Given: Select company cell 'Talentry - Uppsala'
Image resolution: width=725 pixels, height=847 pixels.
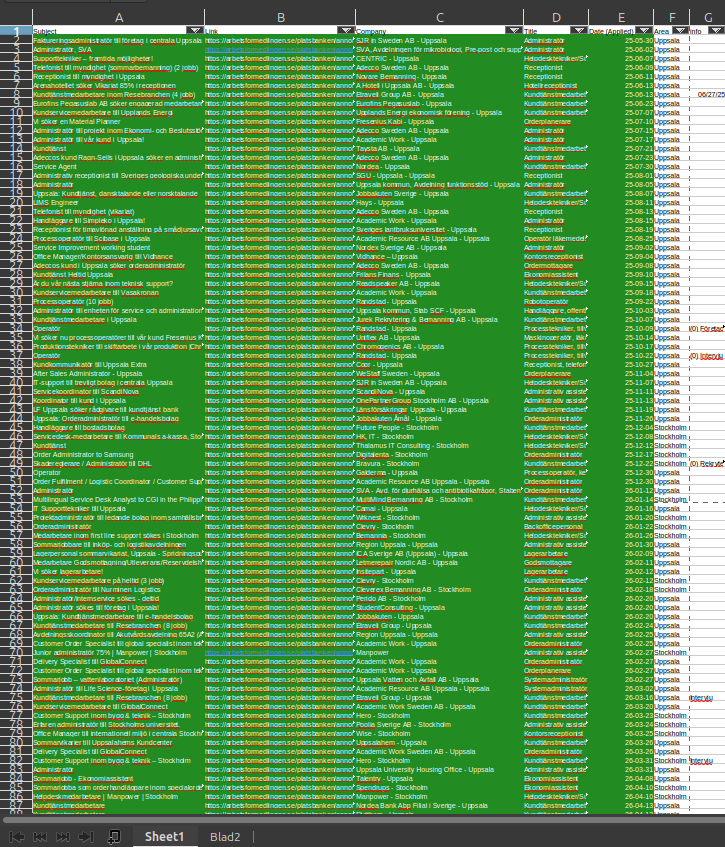Looking at the screenshot, I should click(x=439, y=778).
